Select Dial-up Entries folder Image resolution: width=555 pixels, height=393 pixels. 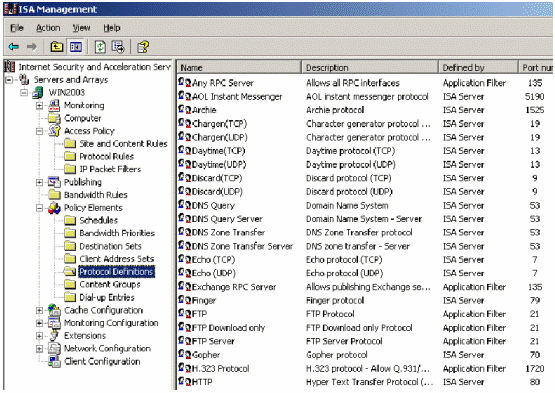click(107, 297)
